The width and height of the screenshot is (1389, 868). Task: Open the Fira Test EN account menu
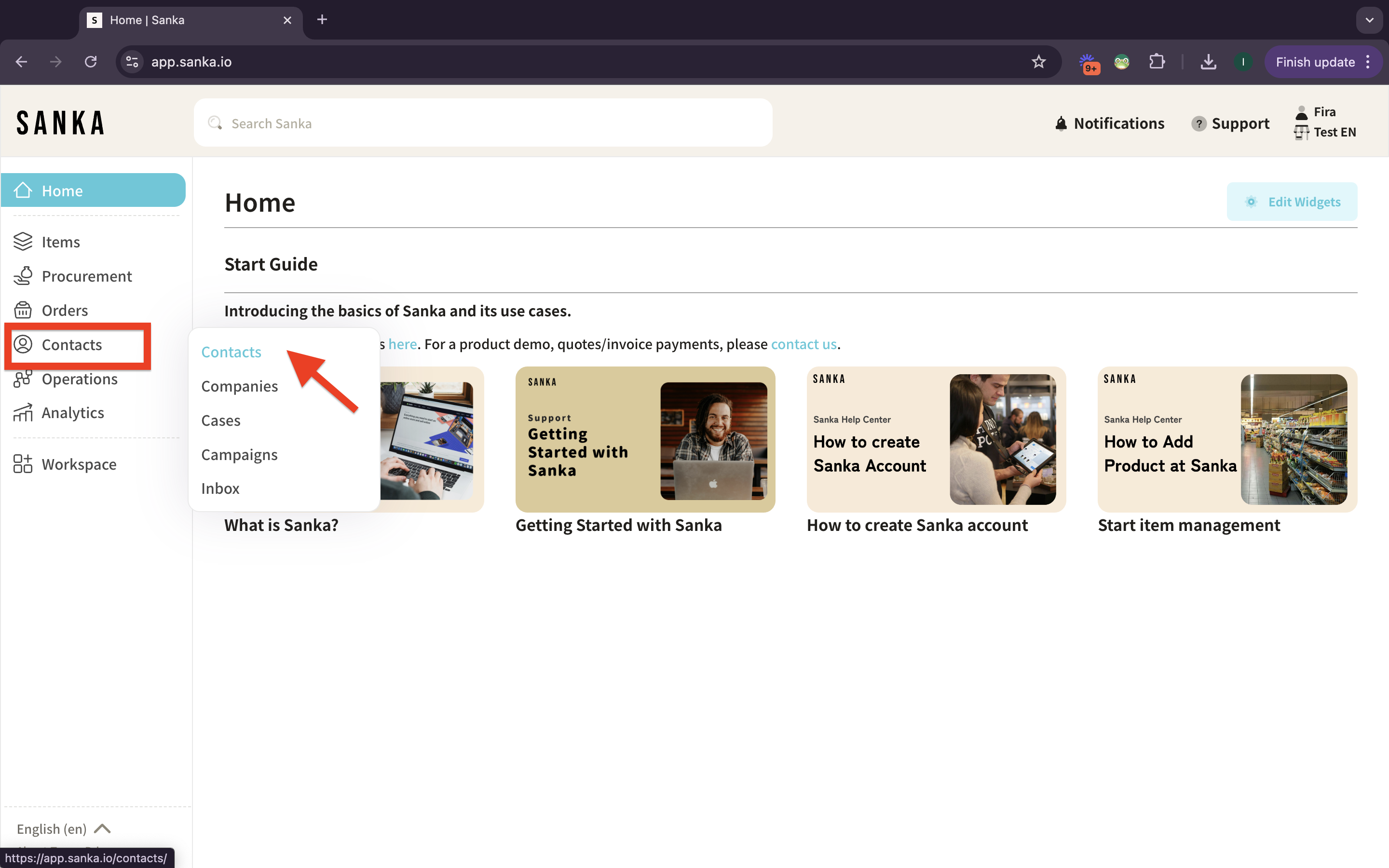[1326, 122]
